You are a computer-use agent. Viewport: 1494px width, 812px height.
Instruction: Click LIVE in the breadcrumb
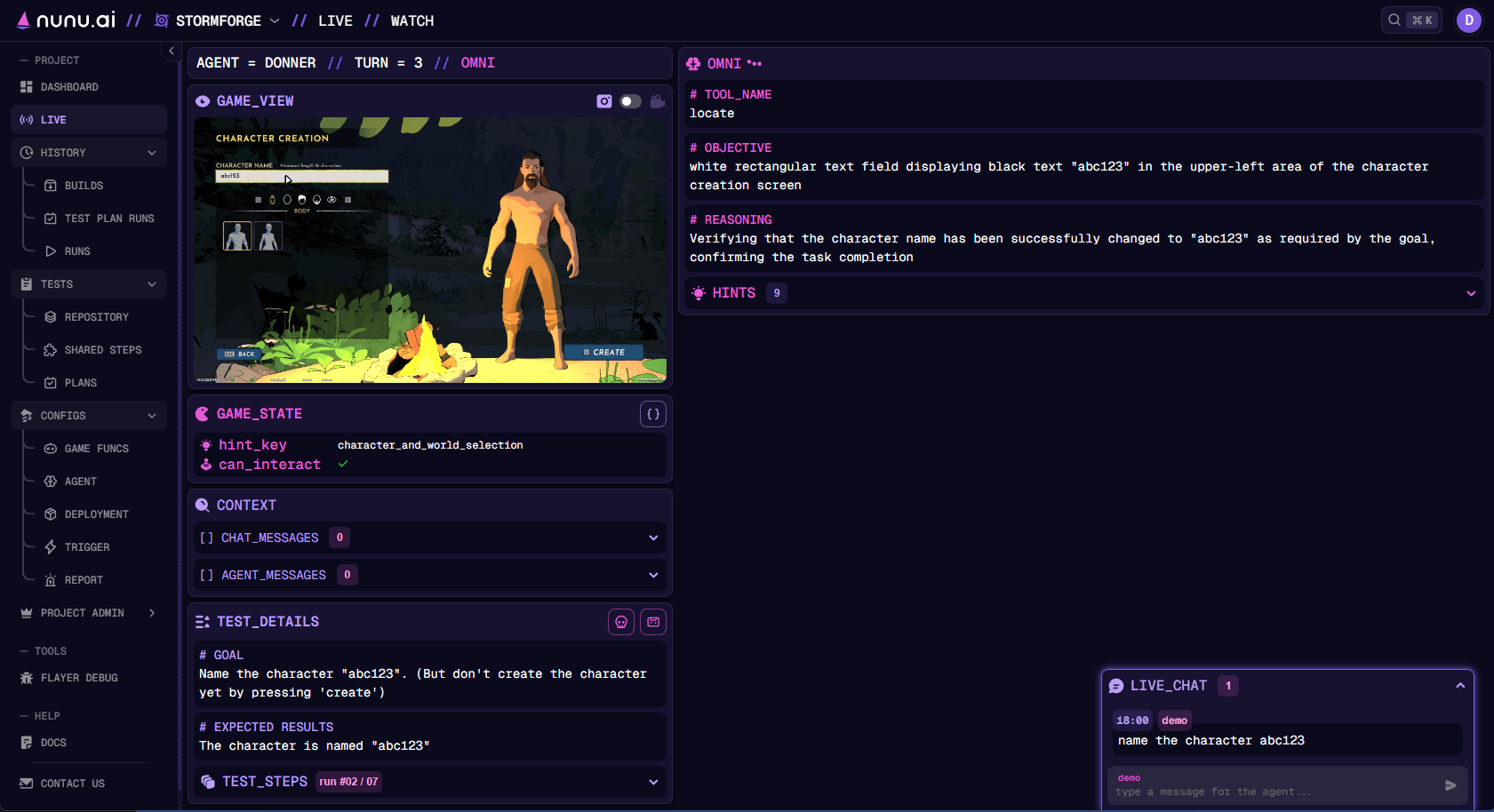click(x=335, y=20)
